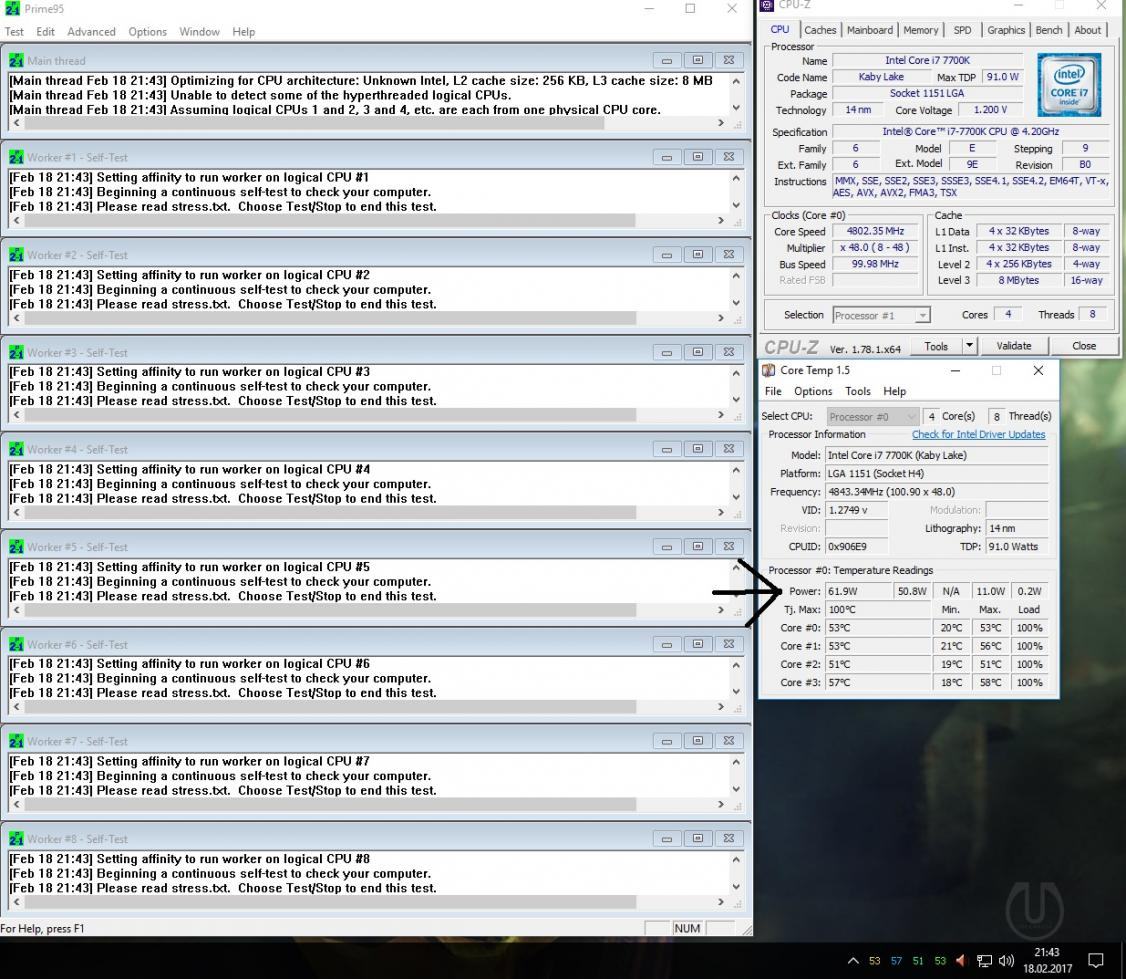
Task: Maximize the Worker #8 Self-Test window
Action: [x=697, y=838]
